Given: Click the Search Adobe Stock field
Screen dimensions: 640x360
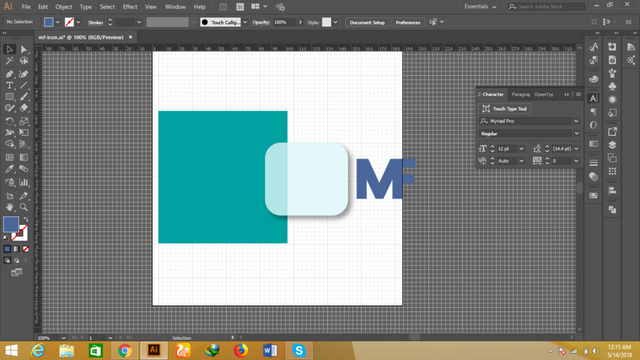Looking at the screenshot, I should coord(547,7).
